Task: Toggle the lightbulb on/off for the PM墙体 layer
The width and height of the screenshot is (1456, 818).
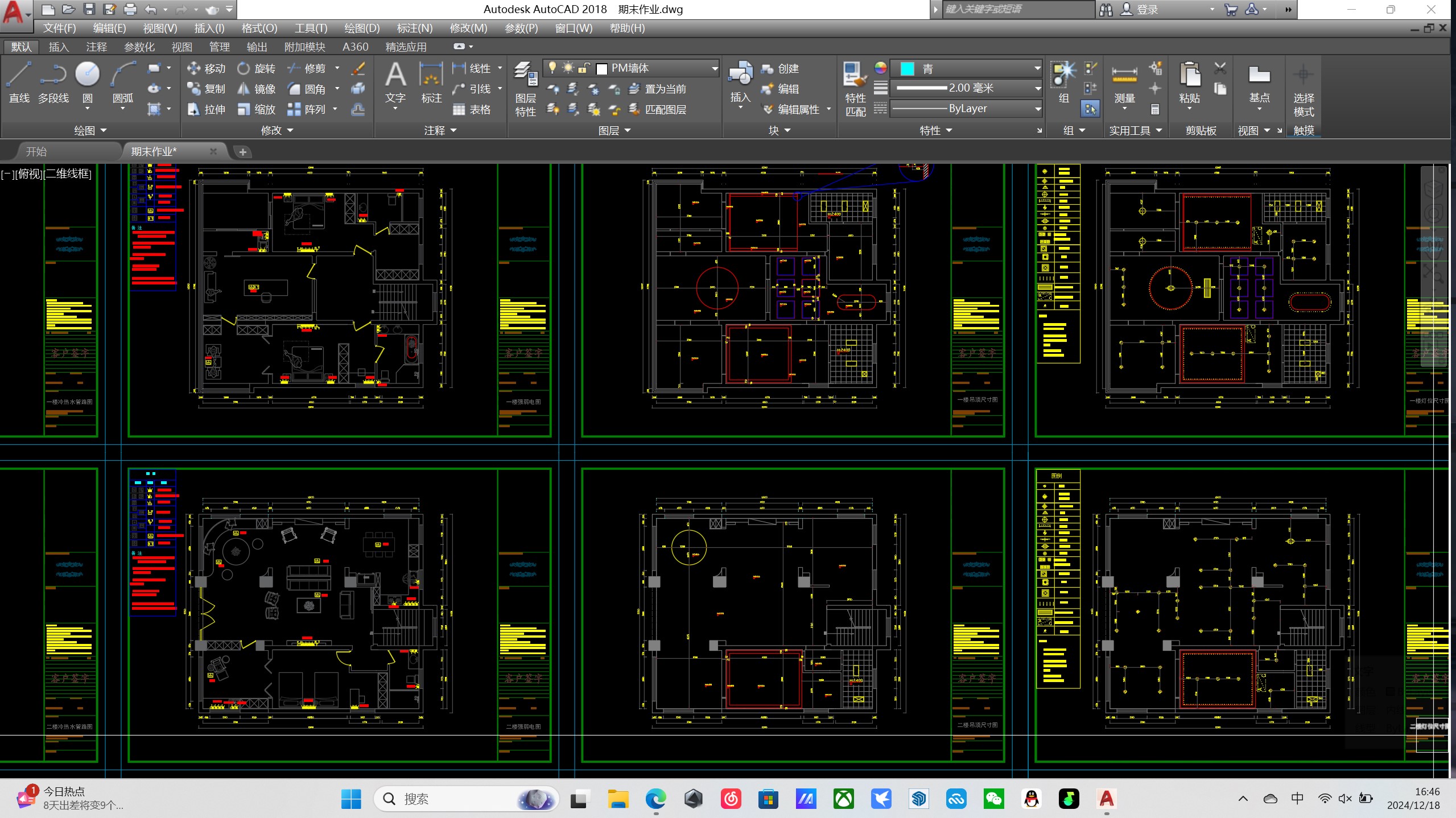Action: pos(552,68)
